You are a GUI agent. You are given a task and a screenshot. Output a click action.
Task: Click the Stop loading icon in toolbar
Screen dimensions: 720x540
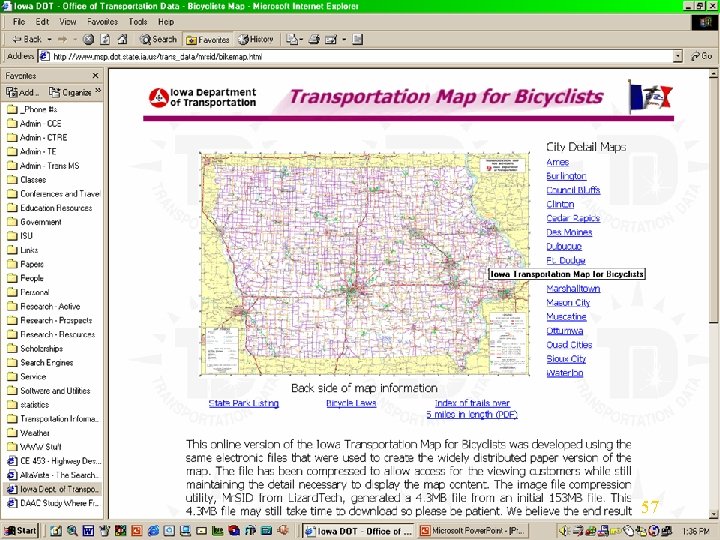88,39
